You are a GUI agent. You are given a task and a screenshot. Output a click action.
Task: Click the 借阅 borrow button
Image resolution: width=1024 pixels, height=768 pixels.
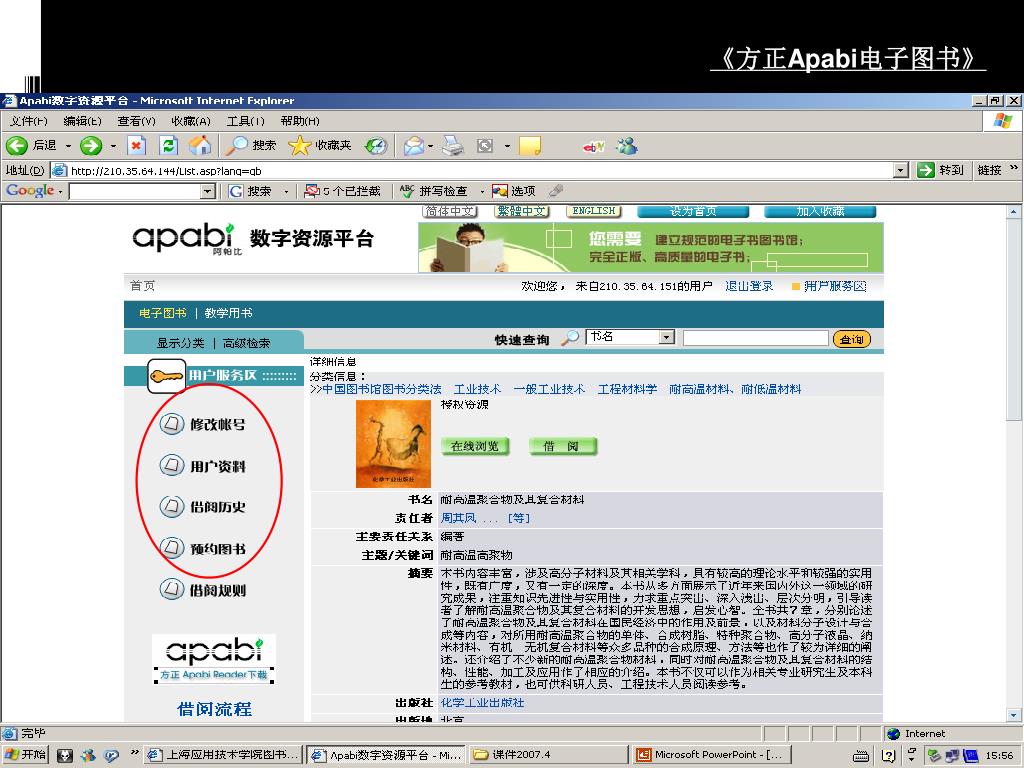(562, 447)
